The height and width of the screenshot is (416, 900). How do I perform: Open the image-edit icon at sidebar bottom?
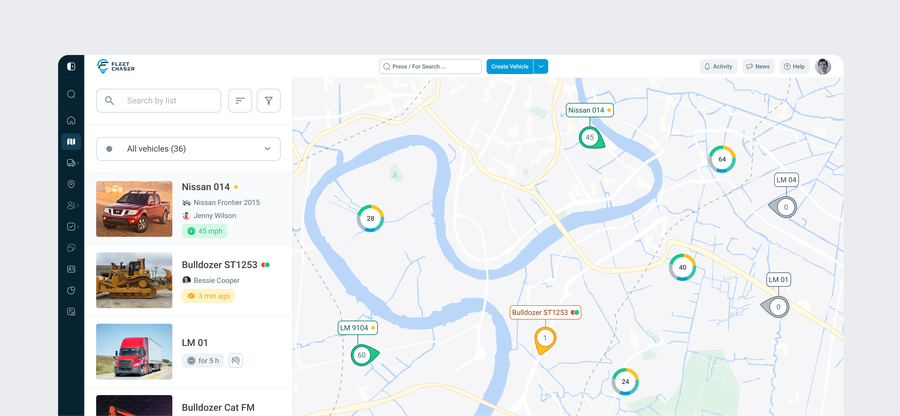coord(71,312)
